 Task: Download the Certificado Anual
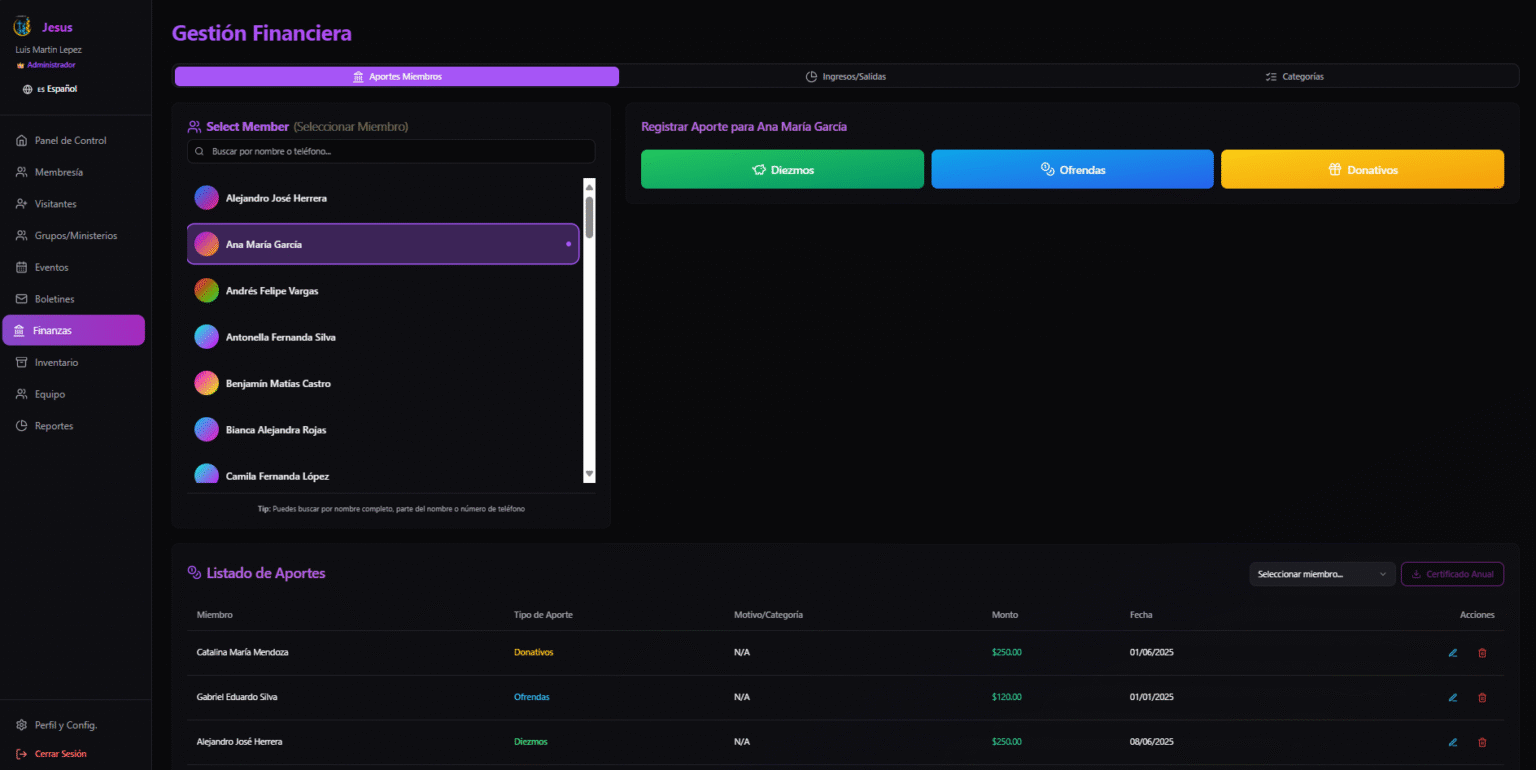[1452, 574]
